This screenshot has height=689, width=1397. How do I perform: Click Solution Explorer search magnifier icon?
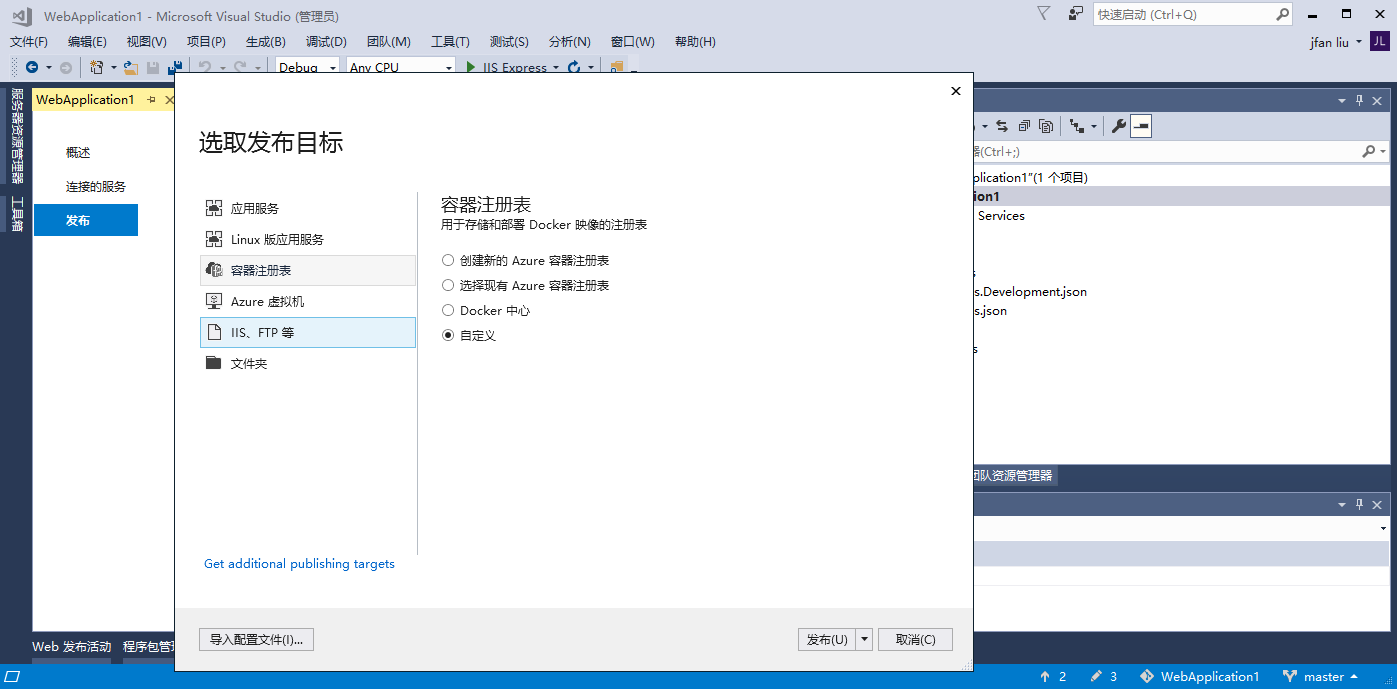point(1368,152)
